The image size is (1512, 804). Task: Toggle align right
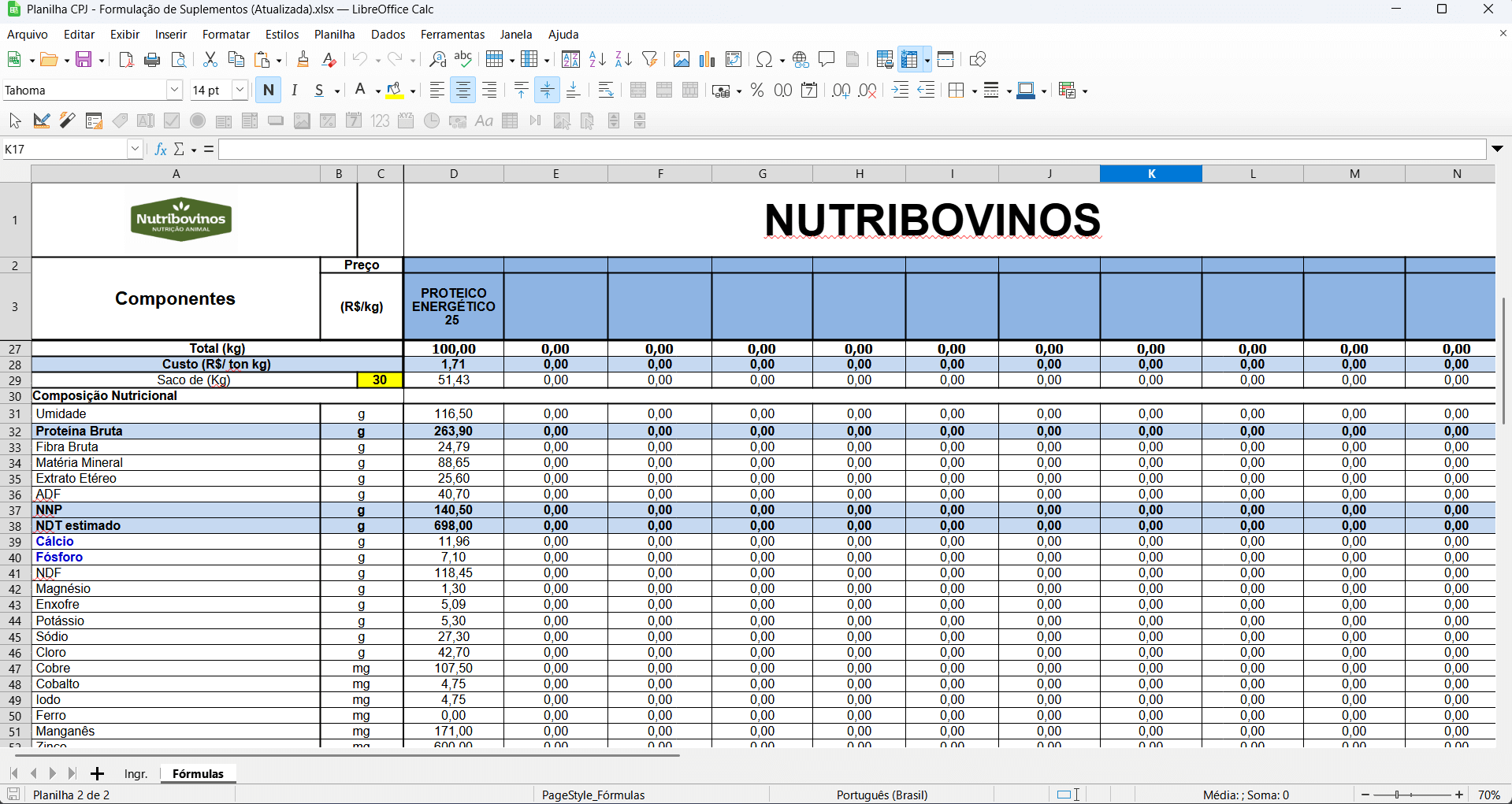click(489, 91)
